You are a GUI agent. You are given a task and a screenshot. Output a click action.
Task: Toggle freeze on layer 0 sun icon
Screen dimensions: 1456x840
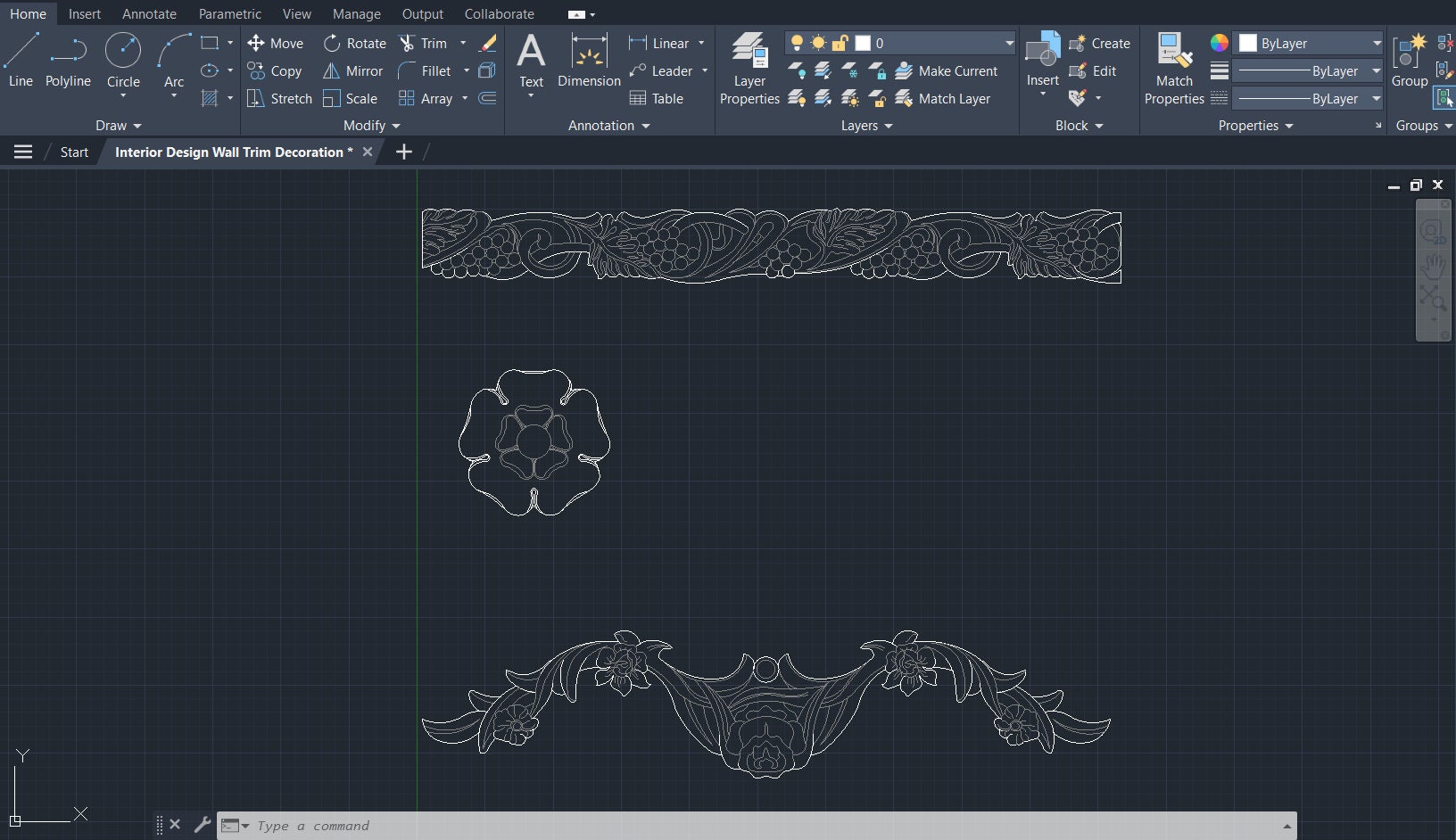click(818, 42)
